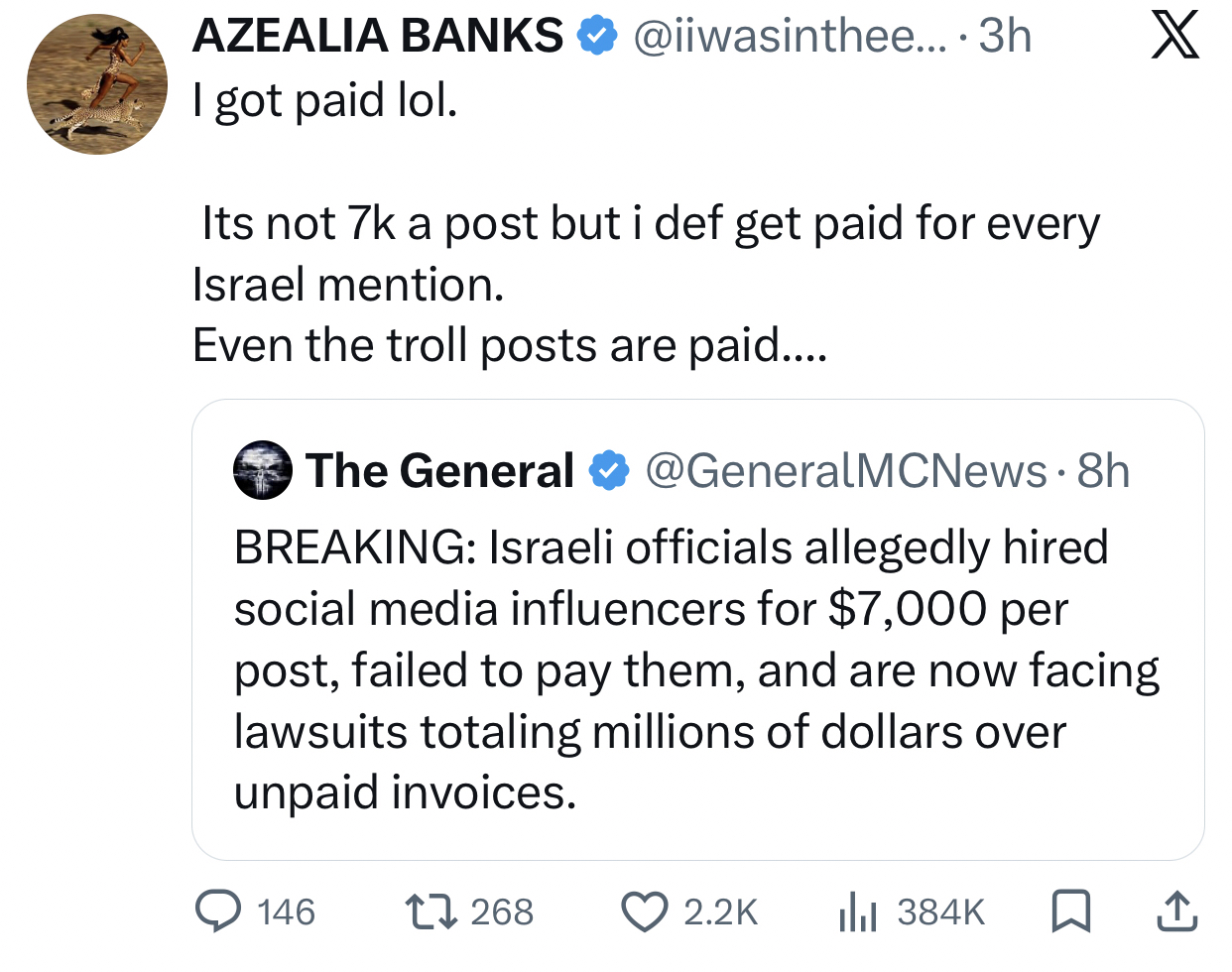Open The General display name link
The height and width of the screenshot is (972, 1232).
pyautogui.click(x=439, y=470)
